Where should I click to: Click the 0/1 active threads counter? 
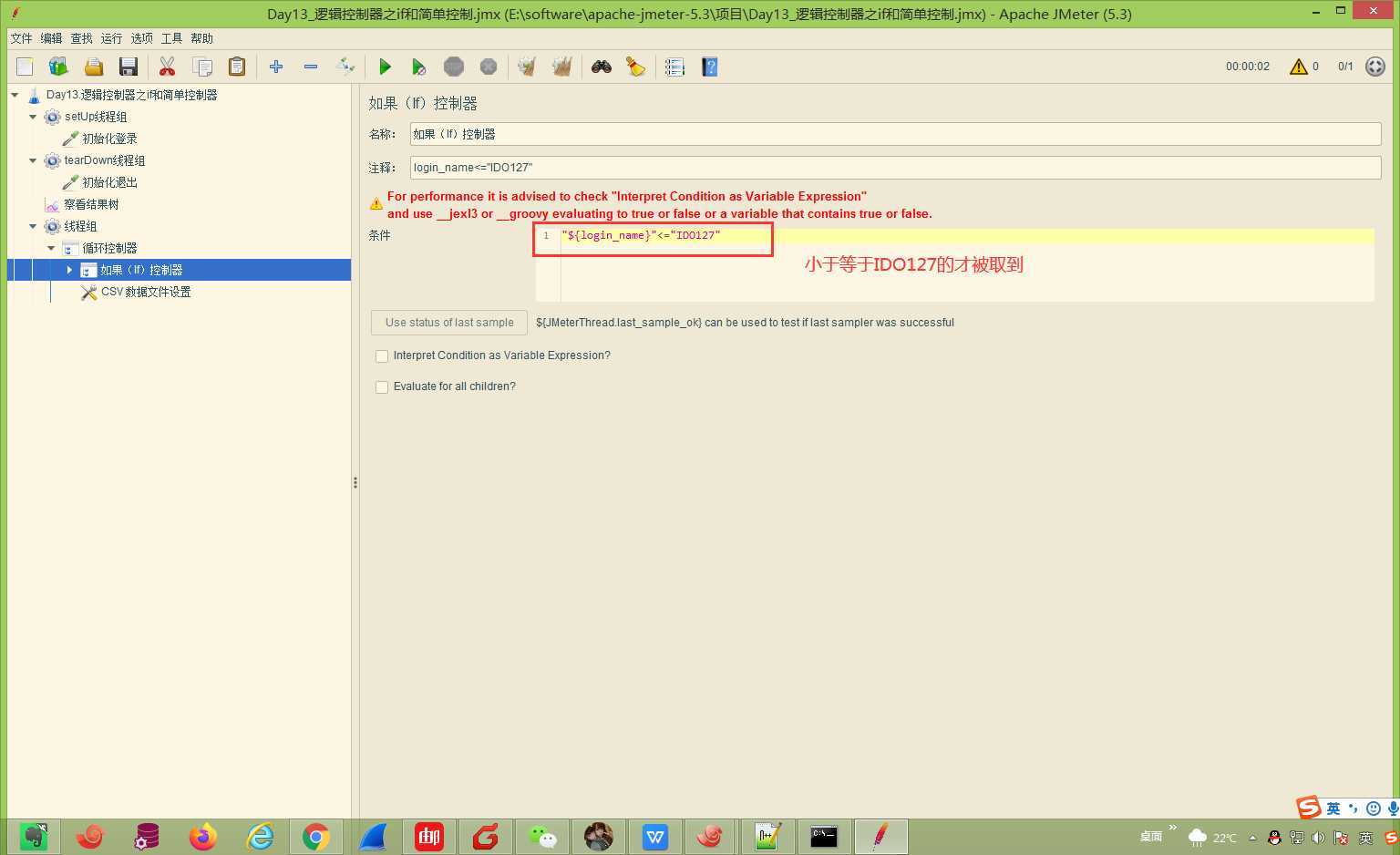click(x=1345, y=67)
